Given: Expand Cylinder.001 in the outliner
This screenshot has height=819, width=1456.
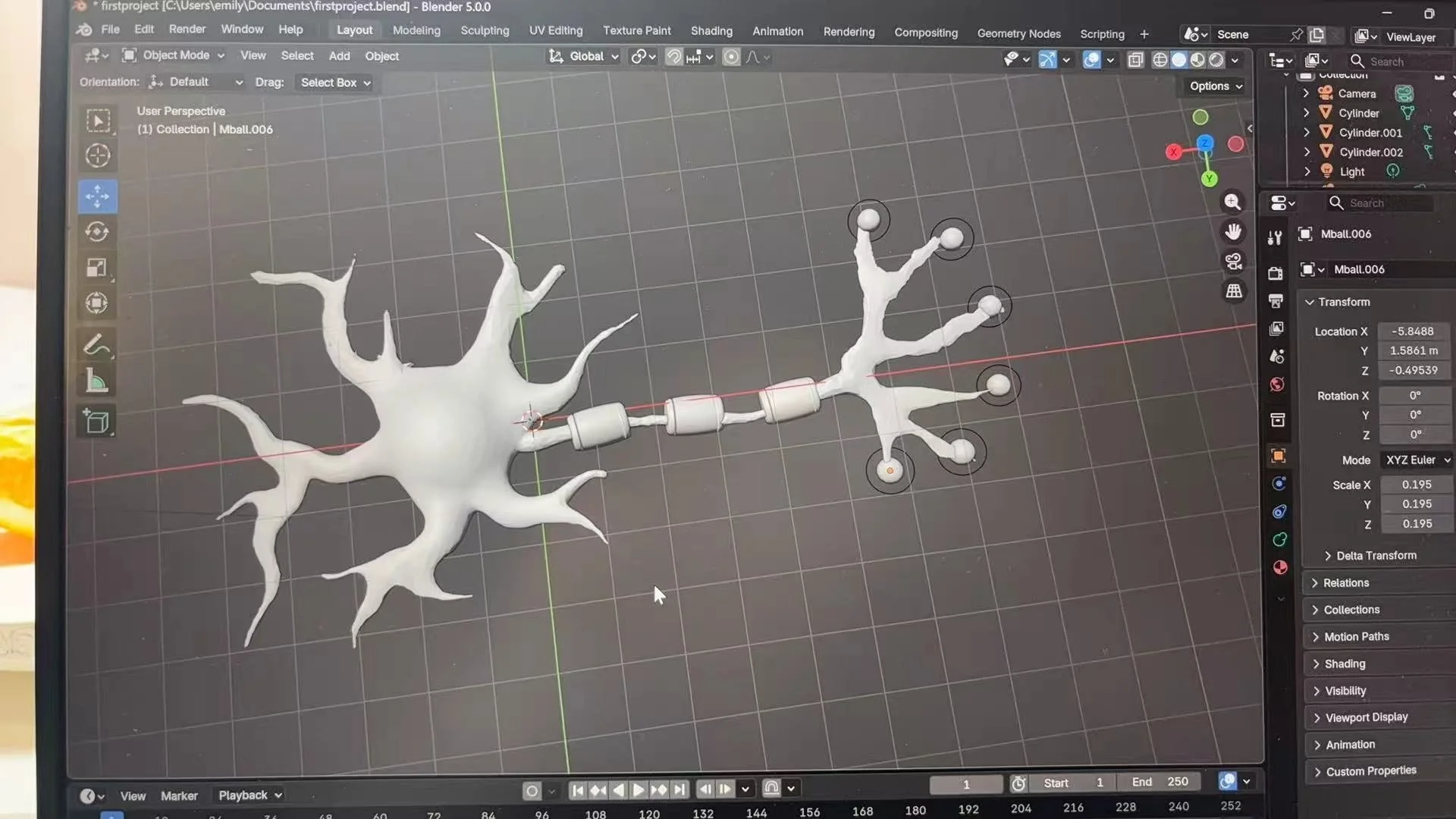Looking at the screenshot, I should tap(1306, 133).
